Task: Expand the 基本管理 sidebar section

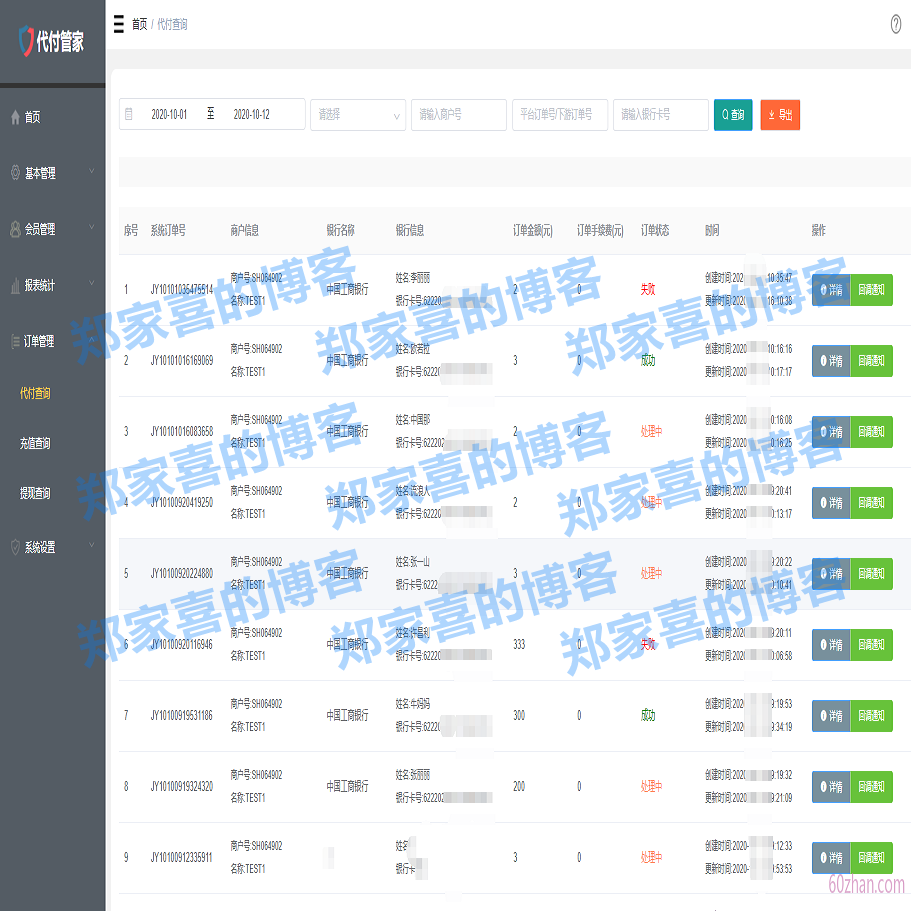Action: click(x=50, y=172)
